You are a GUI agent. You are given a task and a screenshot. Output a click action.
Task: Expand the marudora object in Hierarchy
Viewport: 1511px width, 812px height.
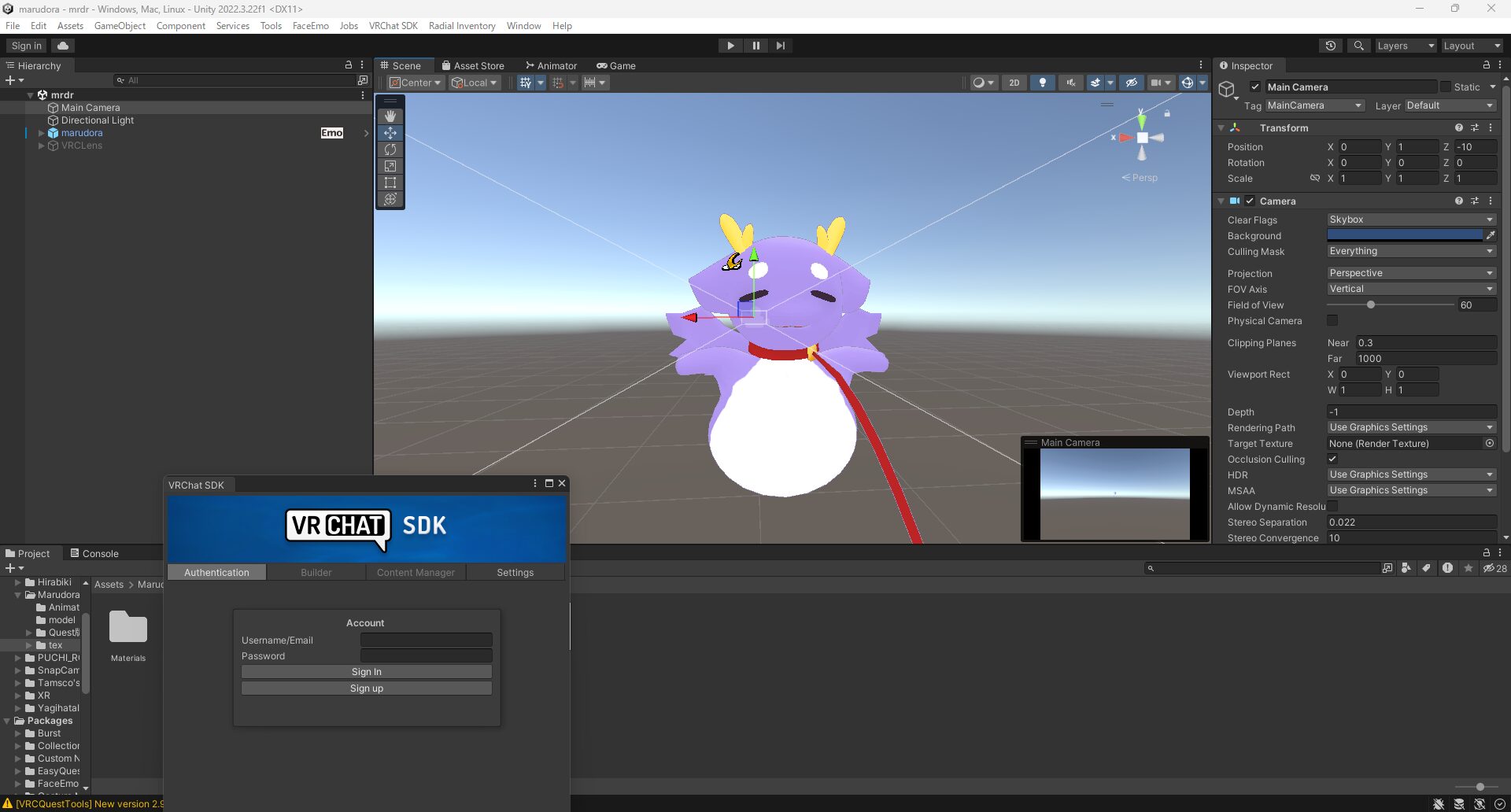coord(40,133)
